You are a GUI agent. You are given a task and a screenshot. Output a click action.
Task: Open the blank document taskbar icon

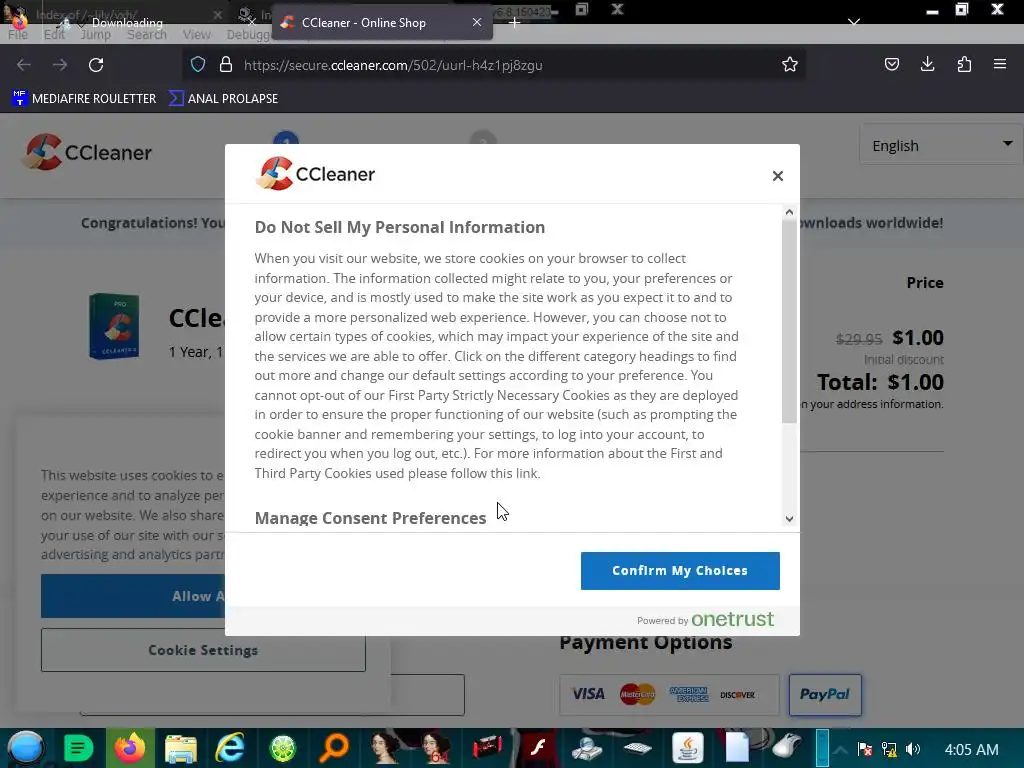tap(737, 748)
